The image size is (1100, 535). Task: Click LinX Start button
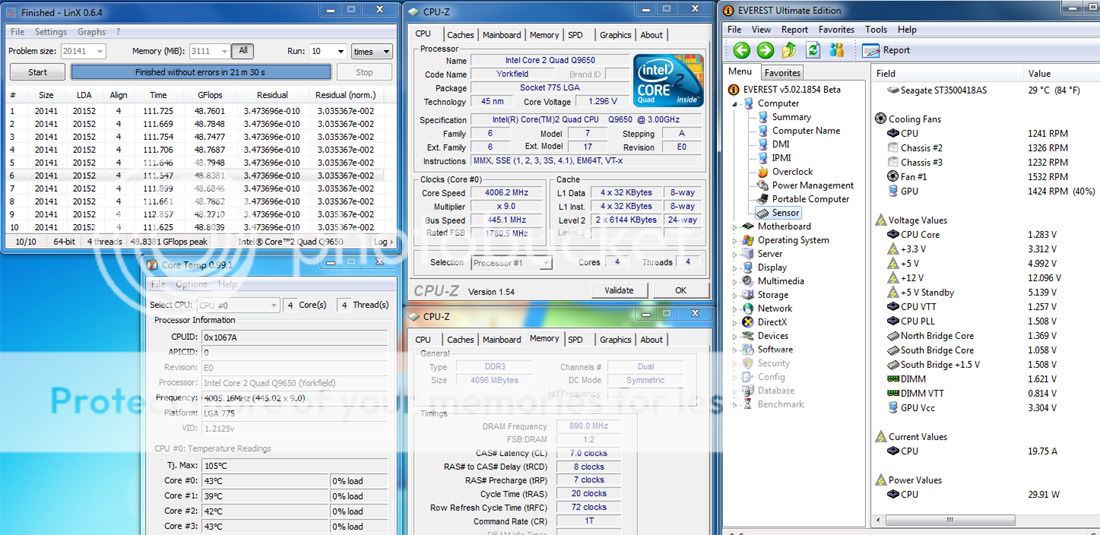click(38, 72)
